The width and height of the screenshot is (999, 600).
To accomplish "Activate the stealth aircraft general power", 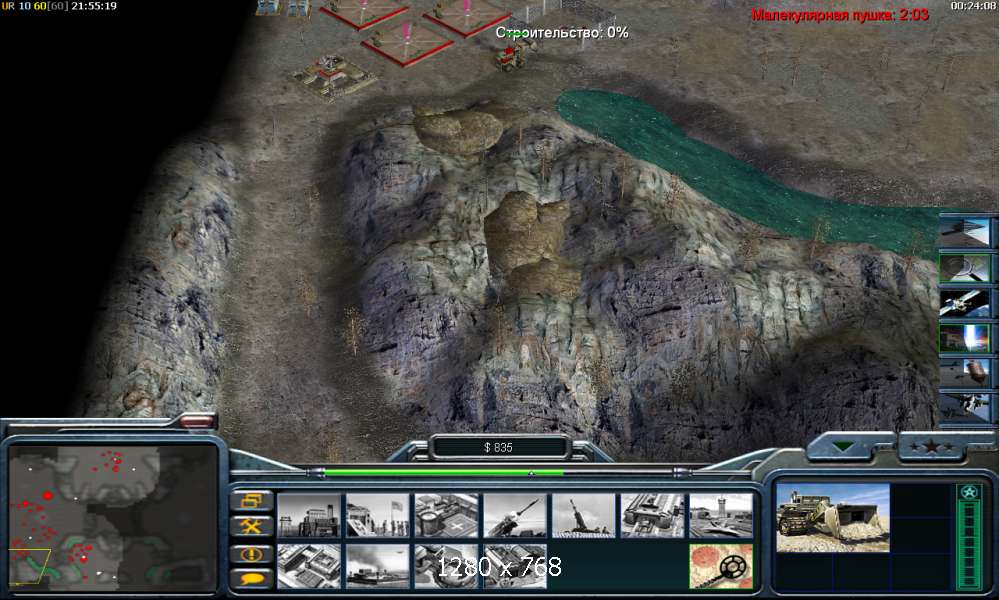I will pyautogui.click(x=965, y=232).
